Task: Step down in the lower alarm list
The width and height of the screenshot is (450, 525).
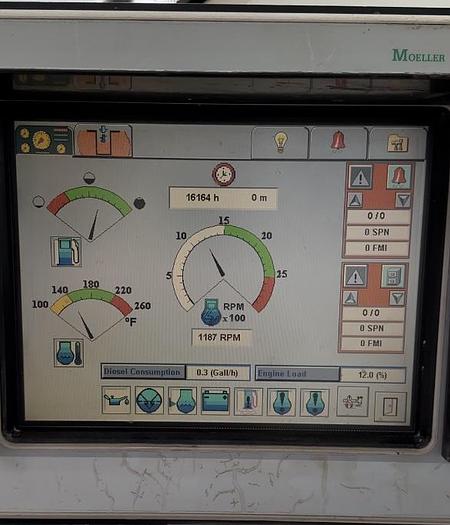Action: click(x=397, y=298)
